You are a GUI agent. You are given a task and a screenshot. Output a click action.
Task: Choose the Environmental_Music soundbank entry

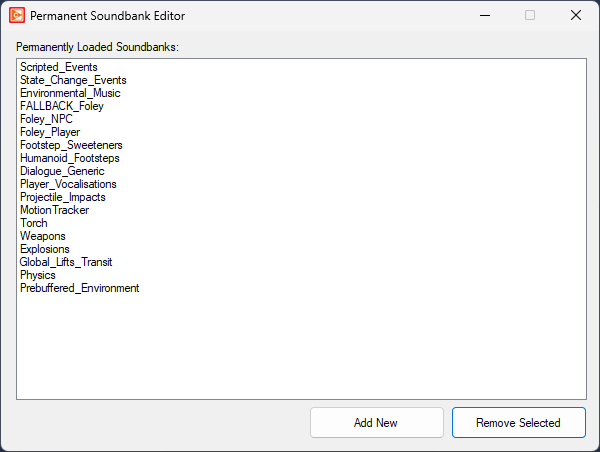(70, 93)
